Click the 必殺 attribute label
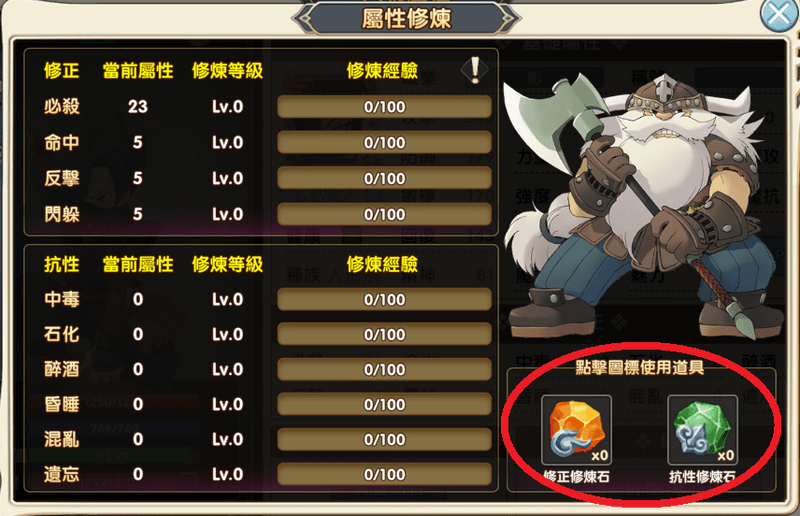This screenshot has height=516, width=800. 62,106
